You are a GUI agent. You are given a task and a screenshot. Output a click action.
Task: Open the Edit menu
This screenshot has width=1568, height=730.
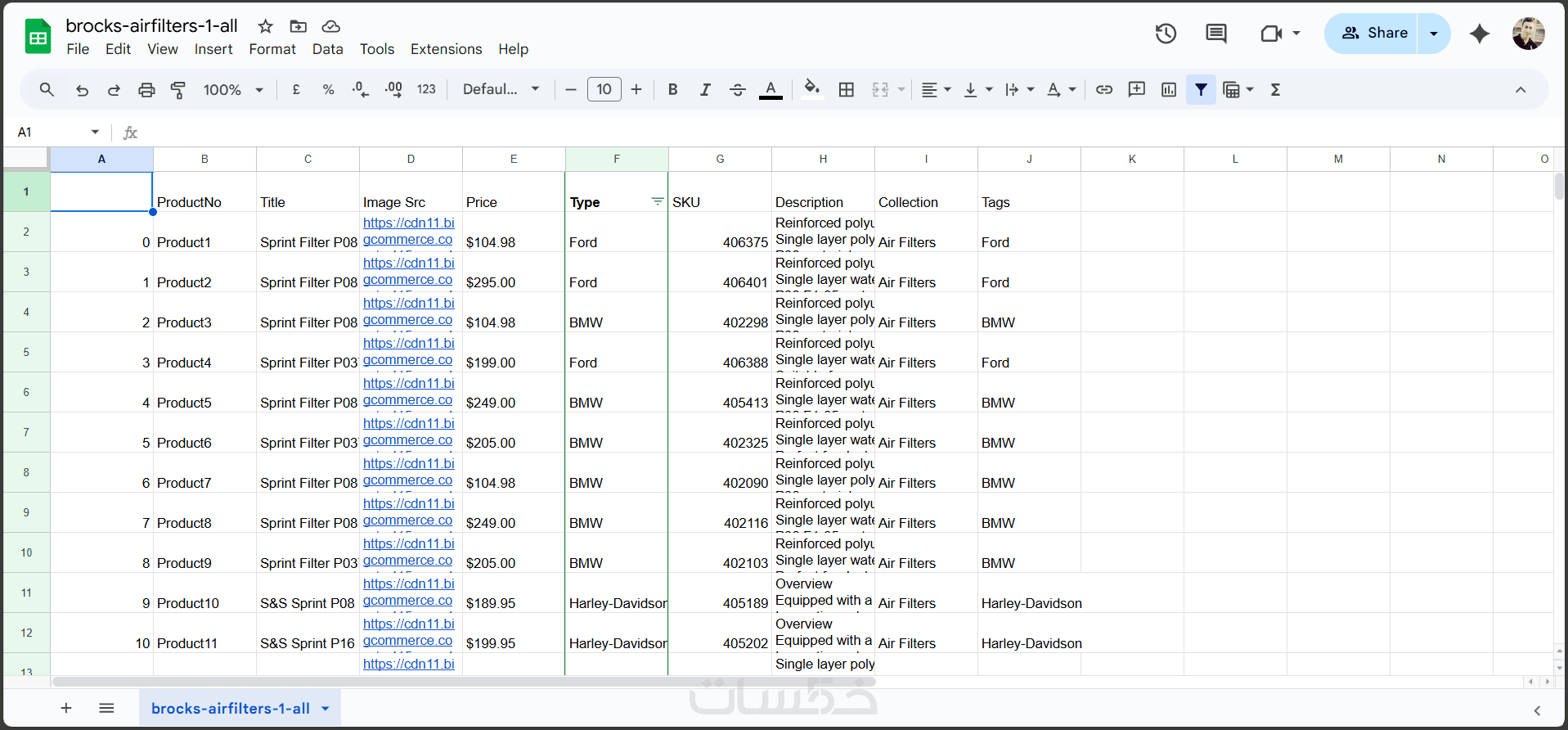(x=118, y=49)
